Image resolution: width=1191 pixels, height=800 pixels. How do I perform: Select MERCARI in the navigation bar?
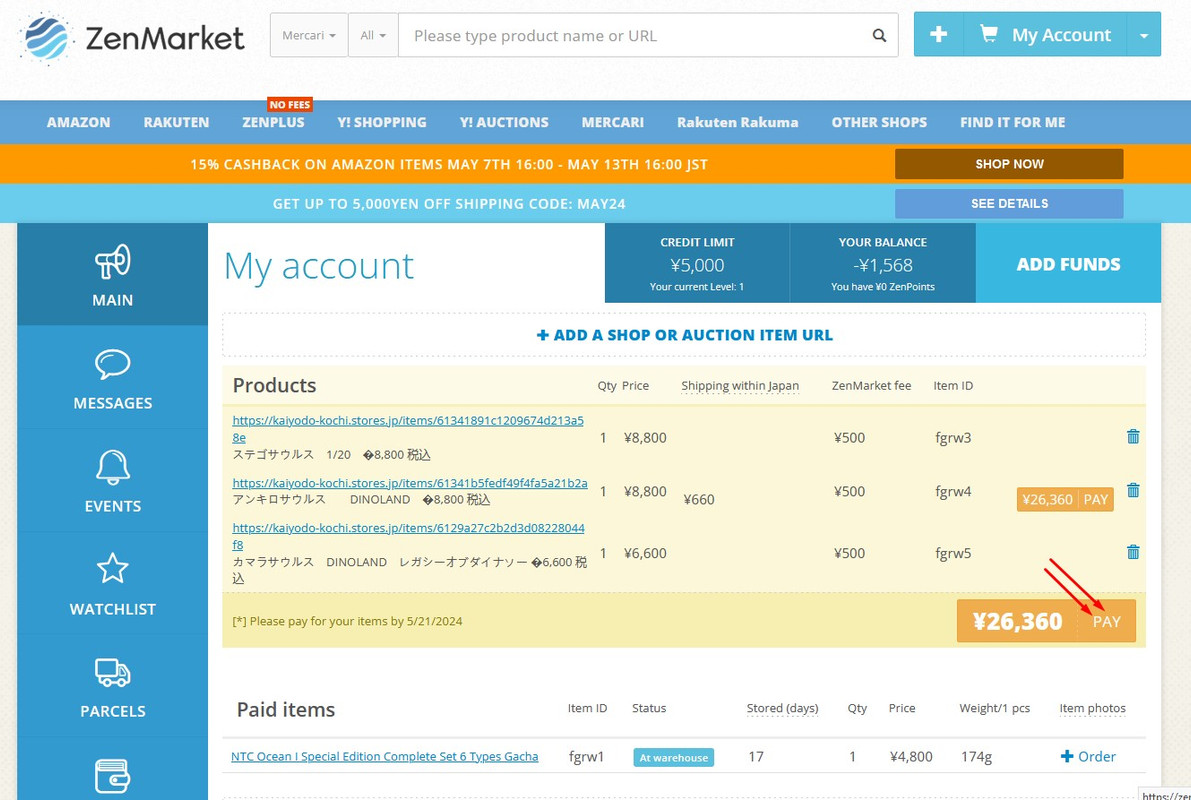point(613,122)
